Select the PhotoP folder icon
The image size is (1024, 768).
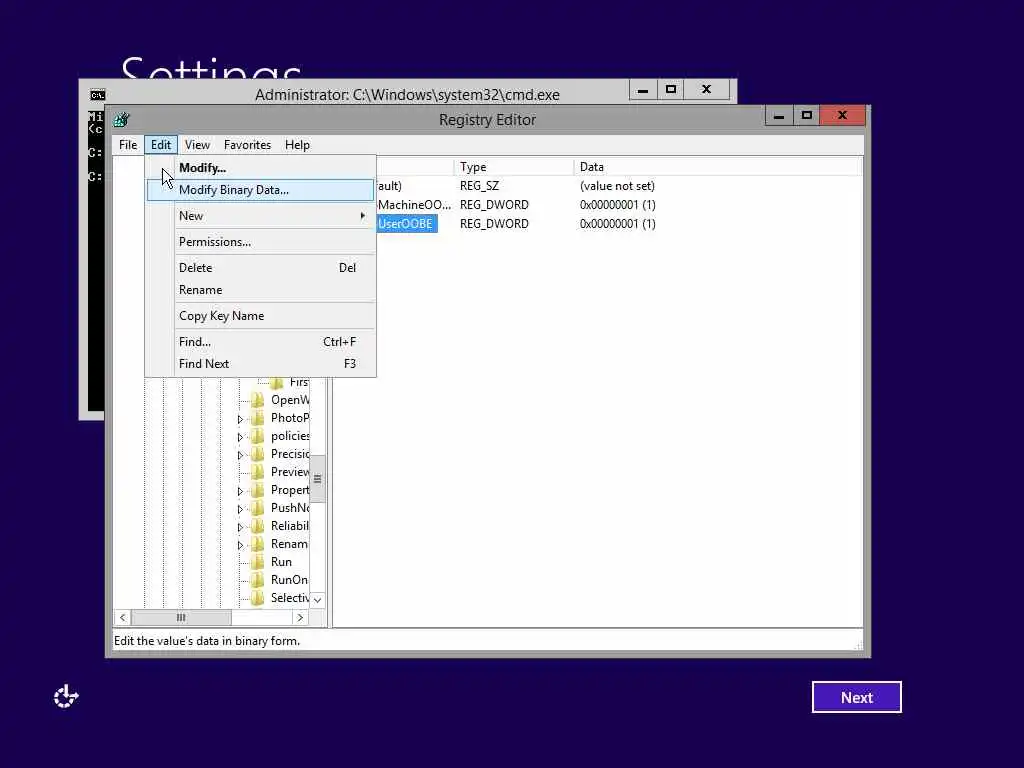(258, 418)
